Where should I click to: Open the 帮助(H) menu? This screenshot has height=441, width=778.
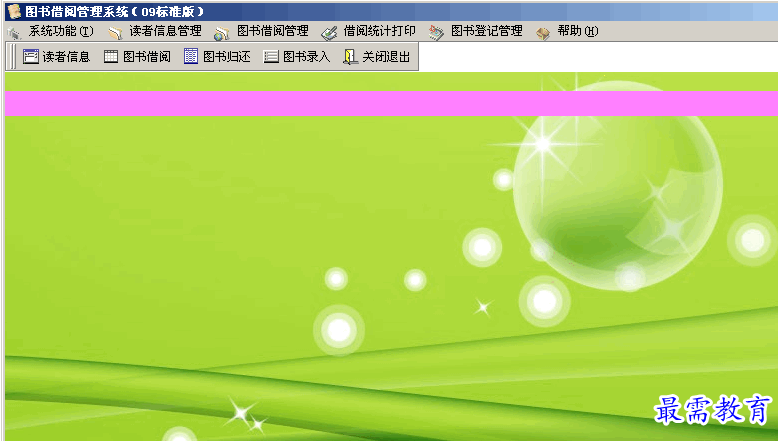(578, 31)
